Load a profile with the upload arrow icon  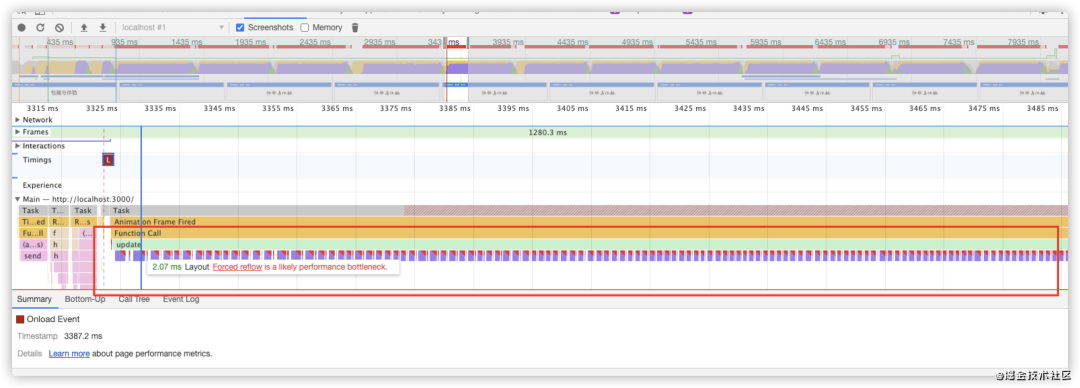click(x=84, y=28)
